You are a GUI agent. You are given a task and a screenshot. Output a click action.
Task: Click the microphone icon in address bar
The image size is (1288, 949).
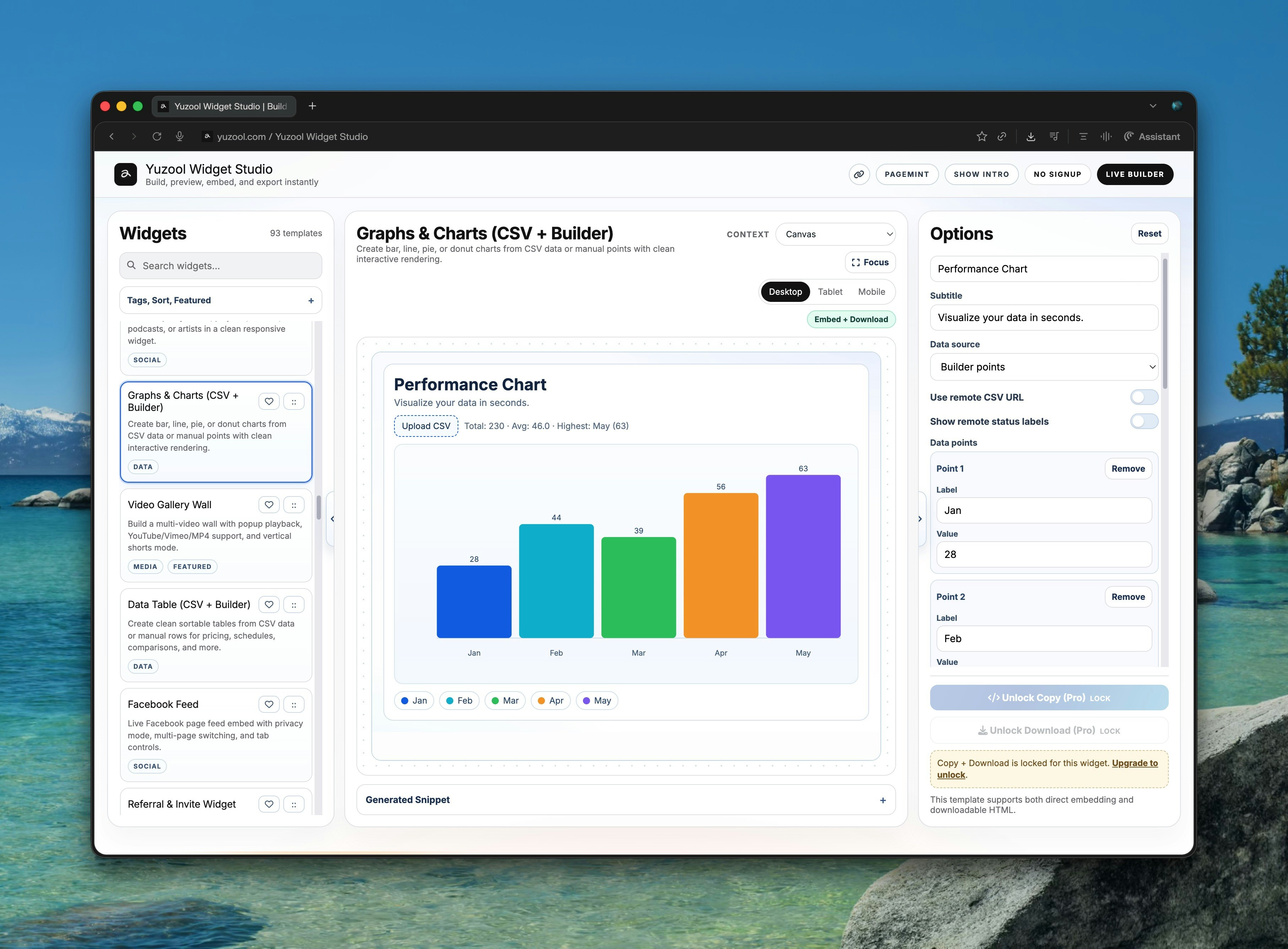(180, 137)
